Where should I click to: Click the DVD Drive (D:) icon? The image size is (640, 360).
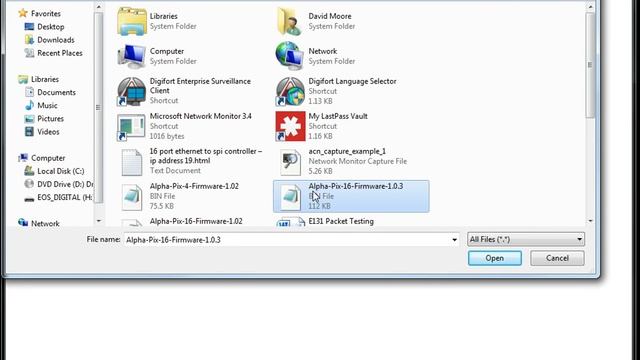pos(29,184)
